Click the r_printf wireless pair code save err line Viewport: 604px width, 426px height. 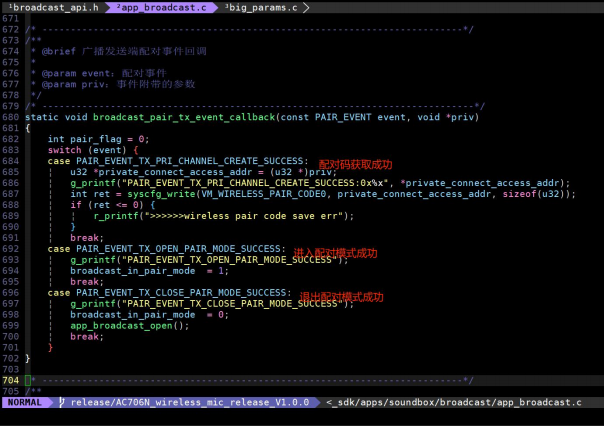click(x=223, y=216)
